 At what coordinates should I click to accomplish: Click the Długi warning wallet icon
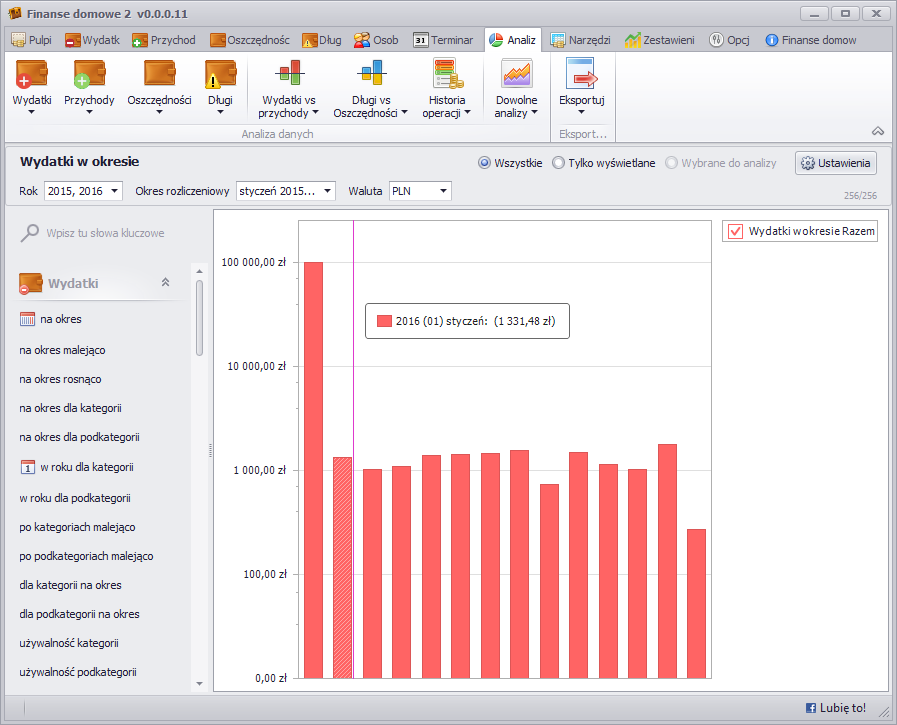219,75
